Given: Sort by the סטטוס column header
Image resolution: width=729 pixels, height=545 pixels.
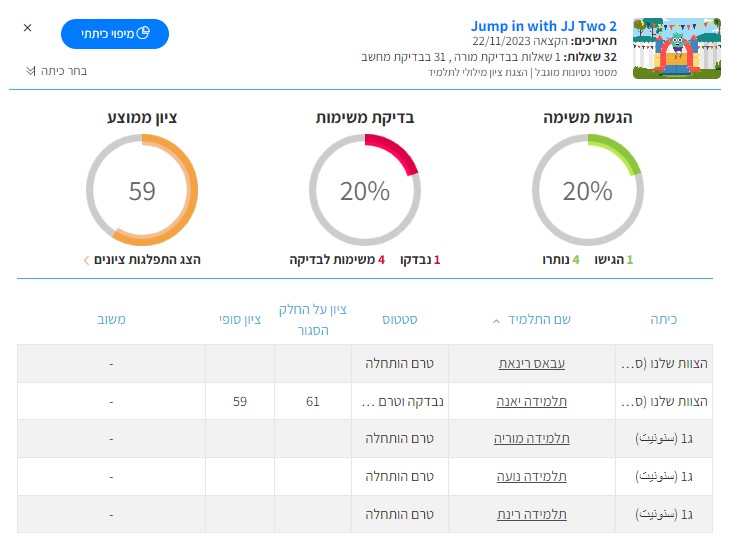Looking at the screenshot, I should 400,319.
